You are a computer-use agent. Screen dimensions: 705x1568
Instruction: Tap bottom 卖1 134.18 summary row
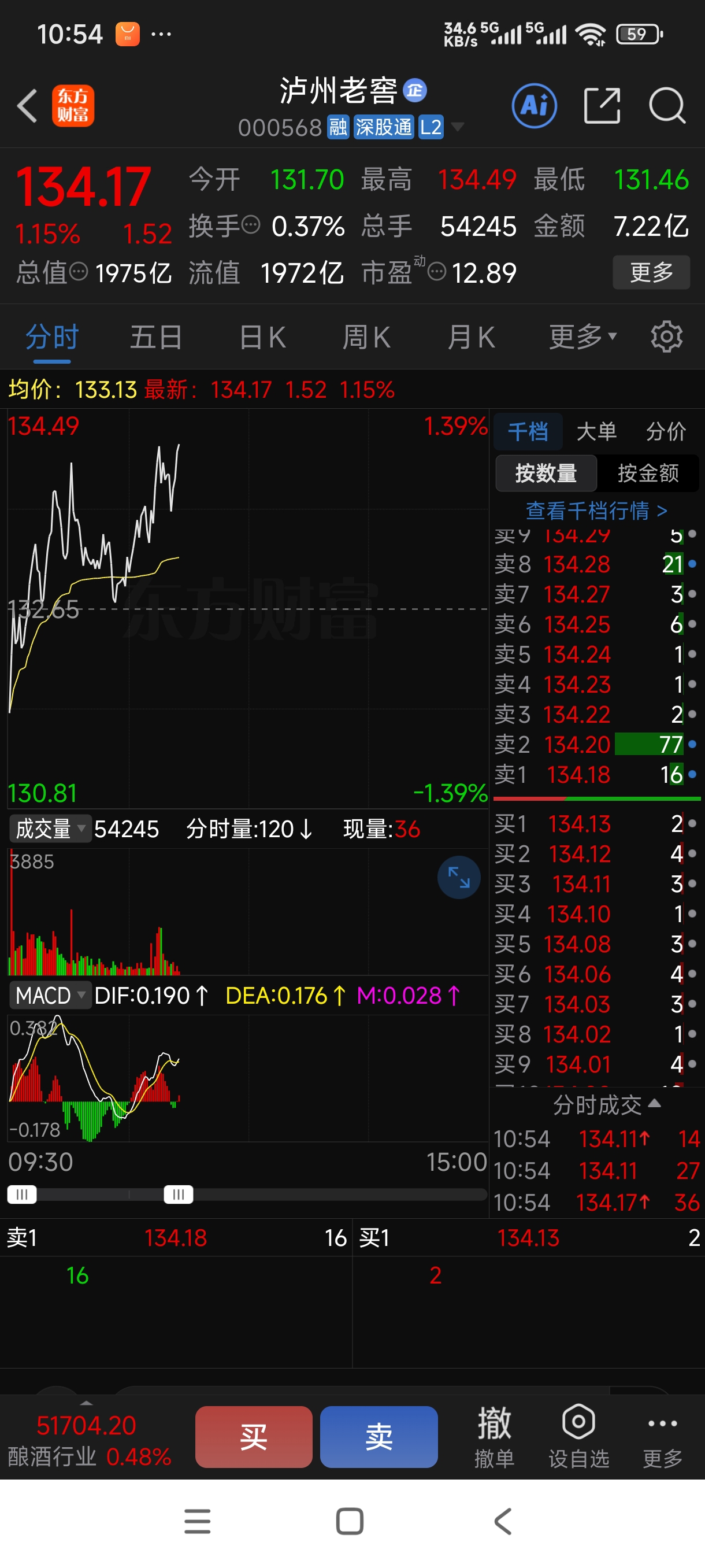176,1237
